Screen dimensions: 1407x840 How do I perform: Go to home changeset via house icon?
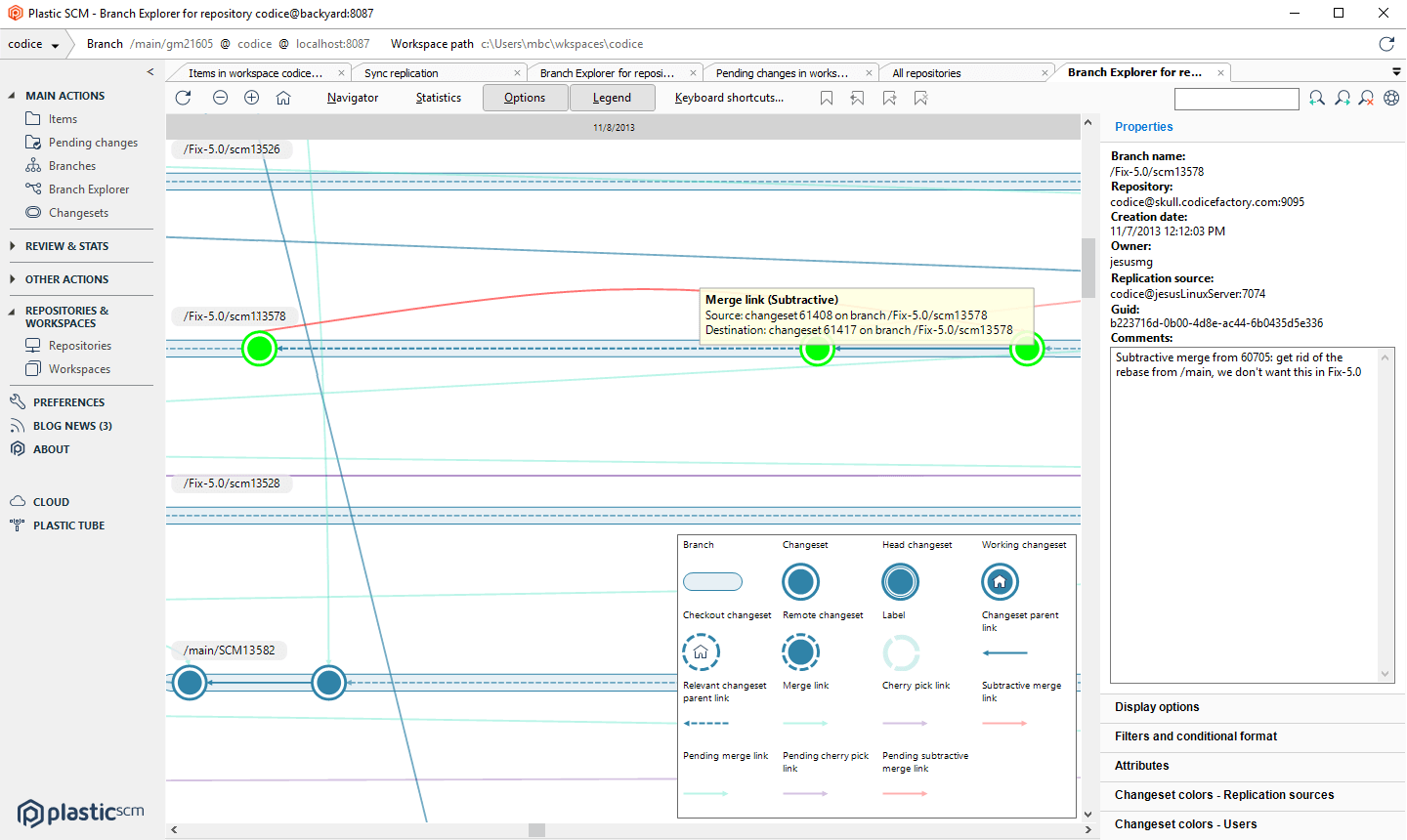click(283, 98)
